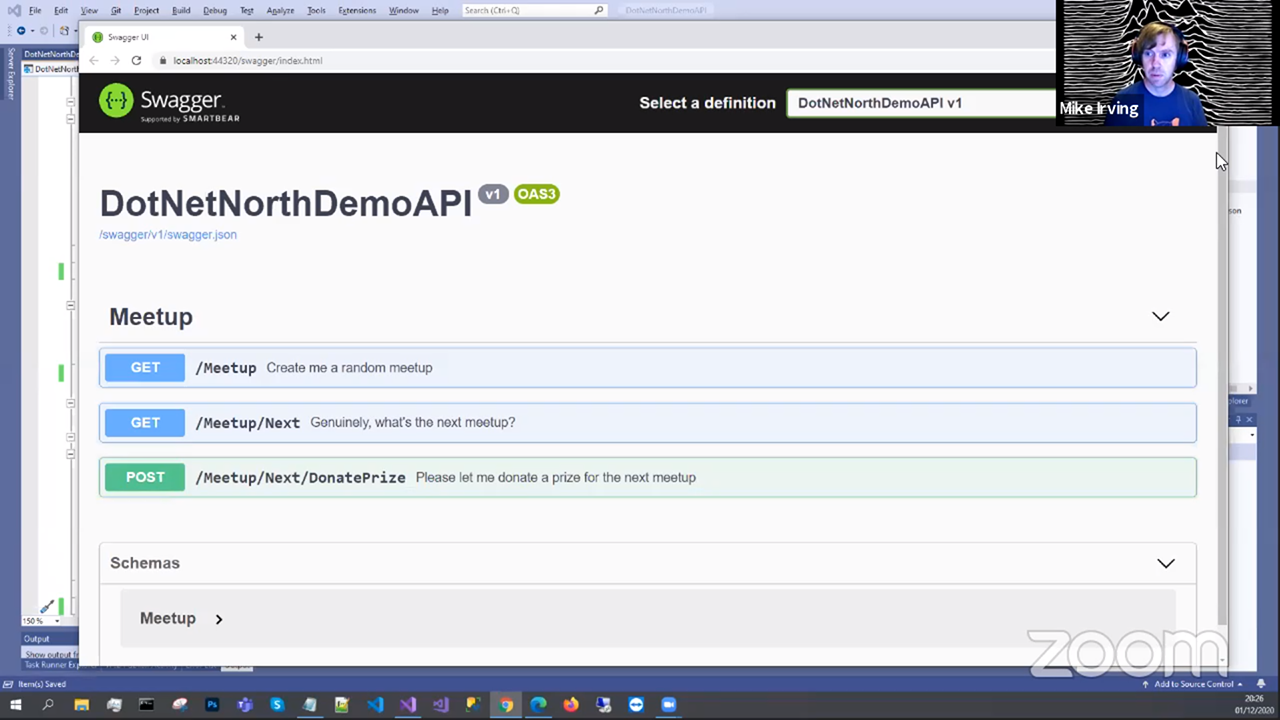Open Windows Start menu
The width and height of the screenshot is (1280, 720).
tap(16, 705)
